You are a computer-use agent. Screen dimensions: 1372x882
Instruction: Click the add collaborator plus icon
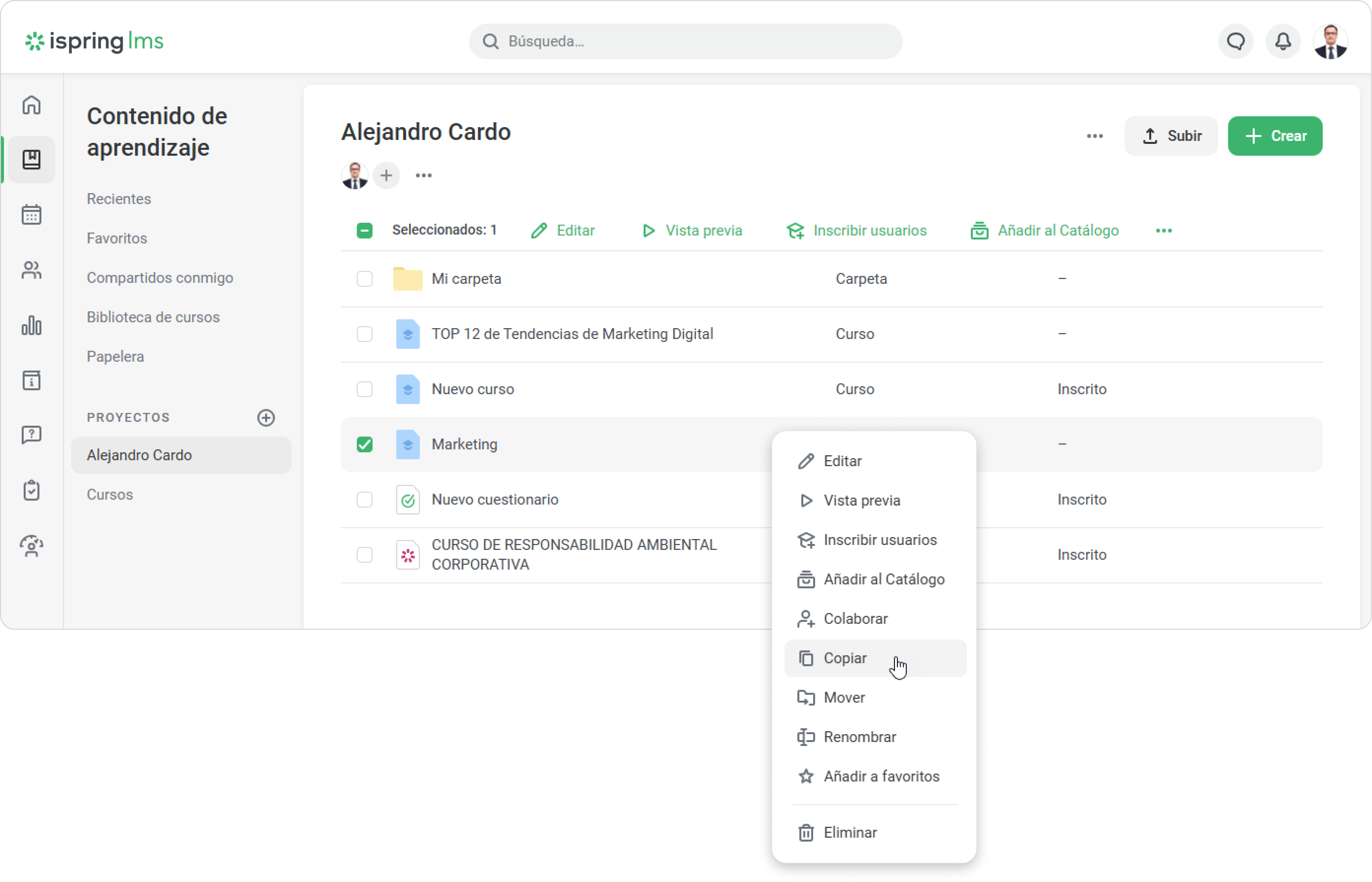click(x=386, y=175)
